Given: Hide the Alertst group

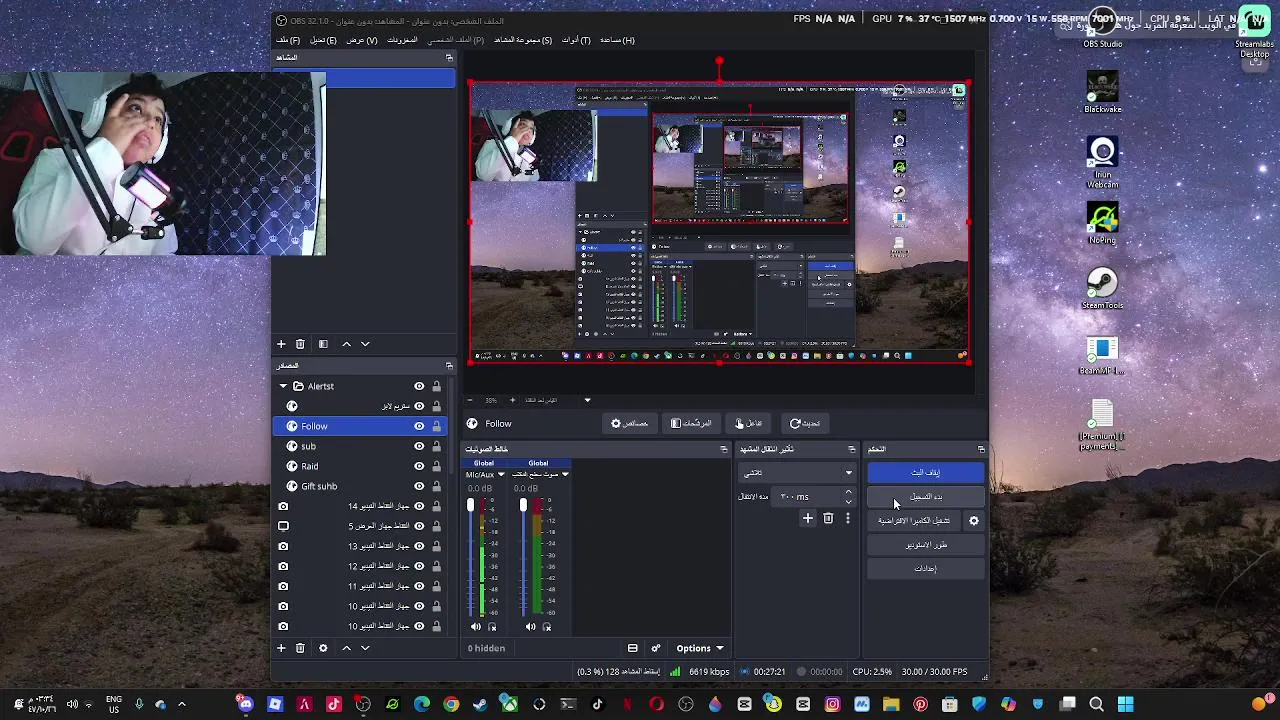Looking at the screenshot, I should (419, 386).
